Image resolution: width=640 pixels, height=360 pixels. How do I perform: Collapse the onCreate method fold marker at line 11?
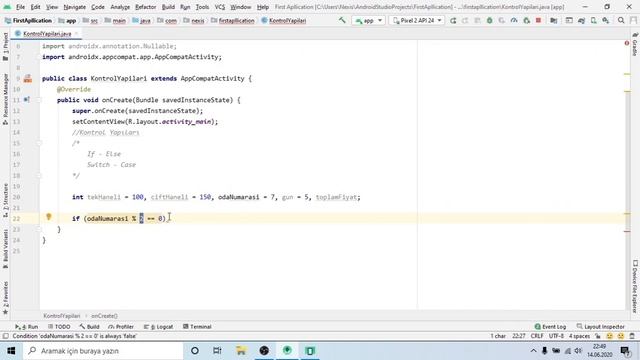pos(40,100)
